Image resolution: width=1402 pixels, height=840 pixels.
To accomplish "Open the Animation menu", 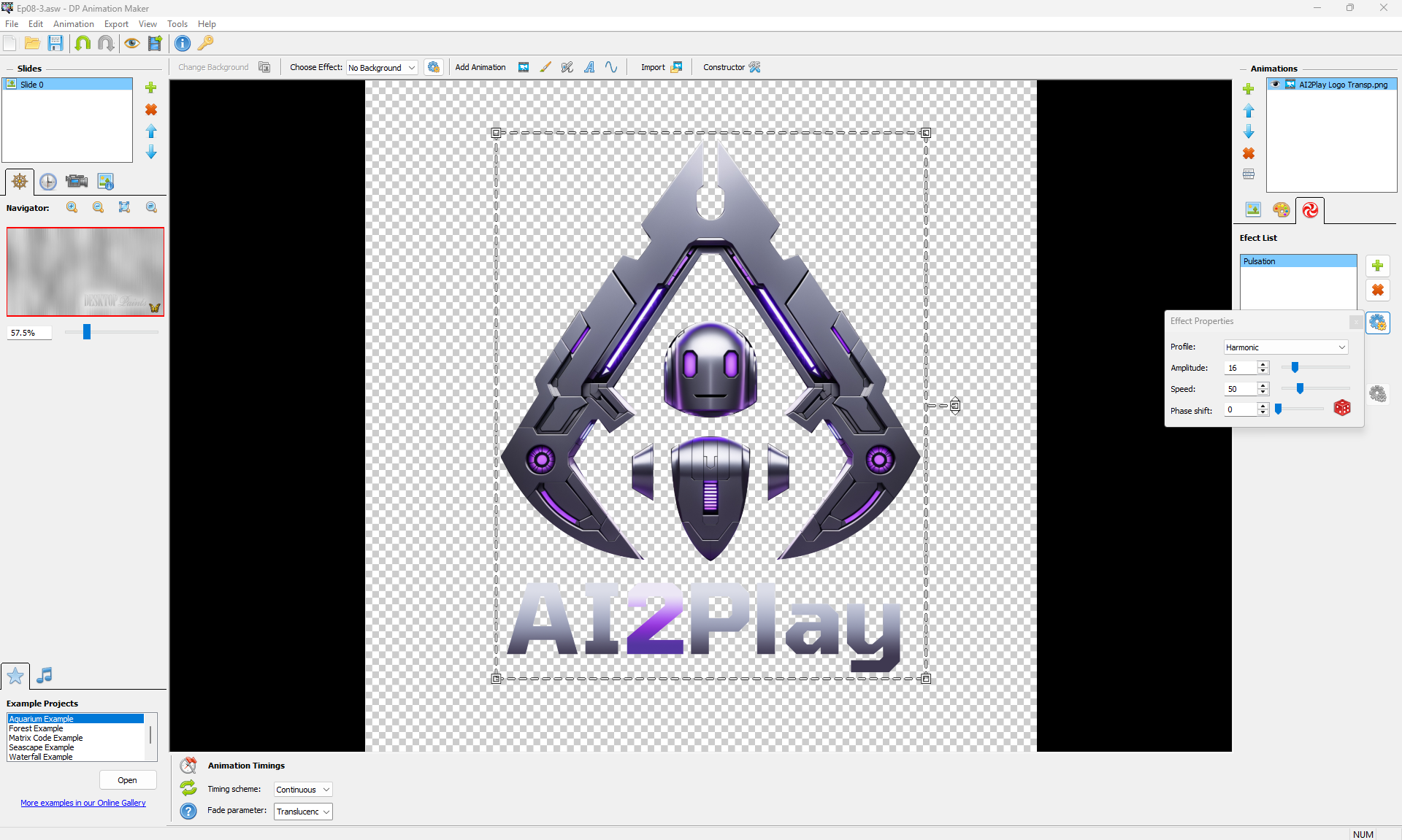I will (x=73, y=24).
